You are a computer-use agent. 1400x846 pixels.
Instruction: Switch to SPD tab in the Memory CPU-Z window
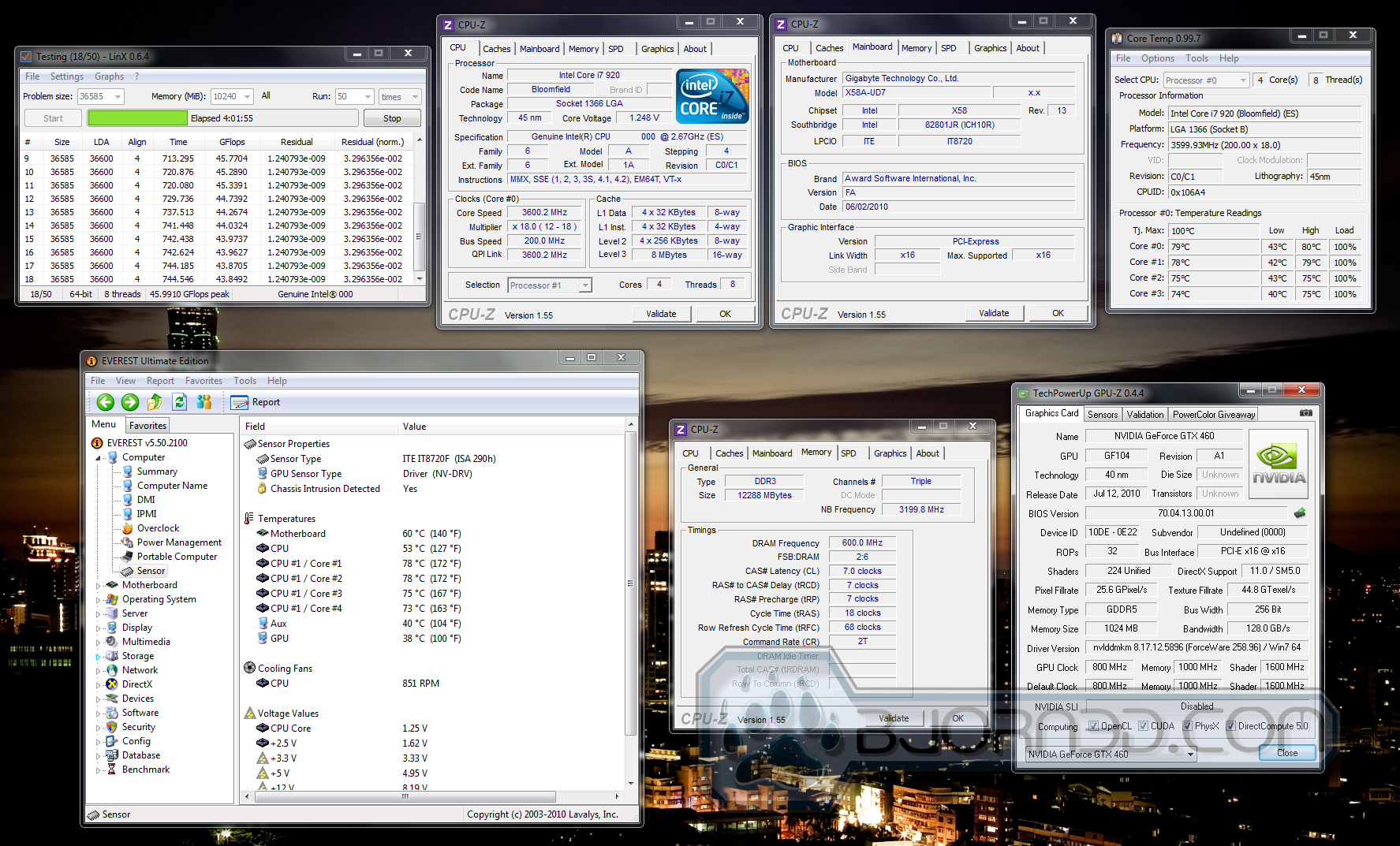coord(849,453)
